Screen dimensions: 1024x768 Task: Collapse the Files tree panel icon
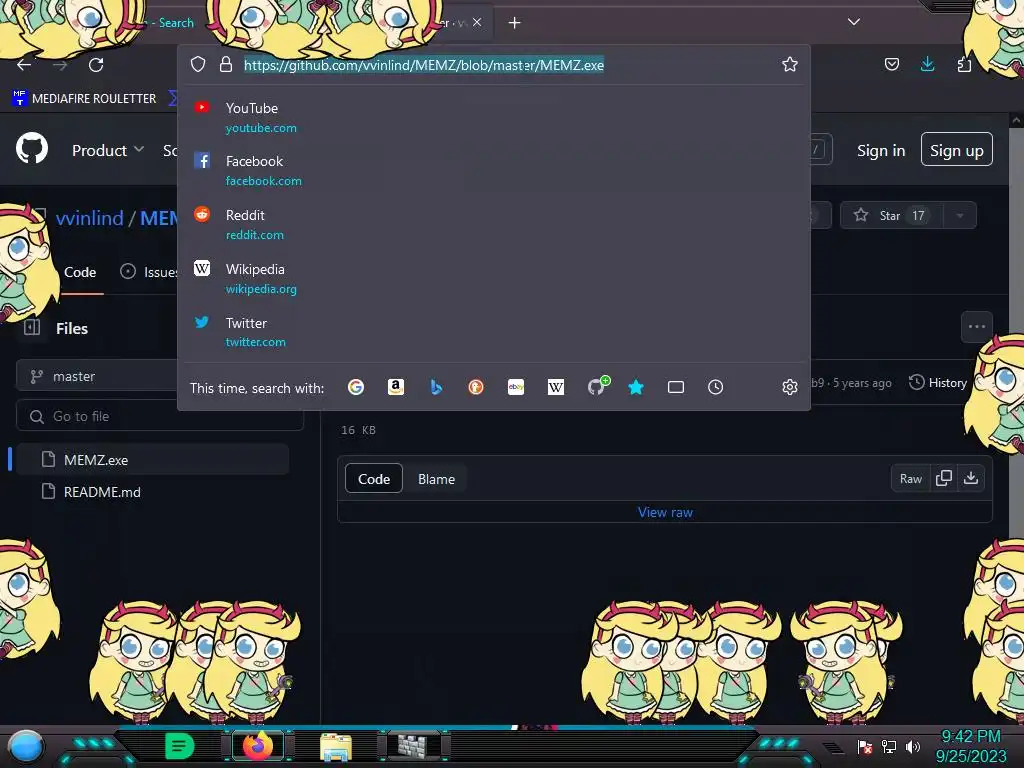(32, 328)
